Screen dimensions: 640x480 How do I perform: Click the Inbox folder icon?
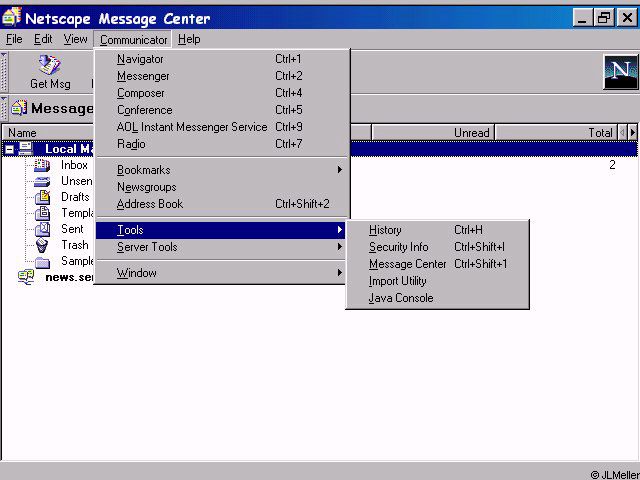click(42, 165)
